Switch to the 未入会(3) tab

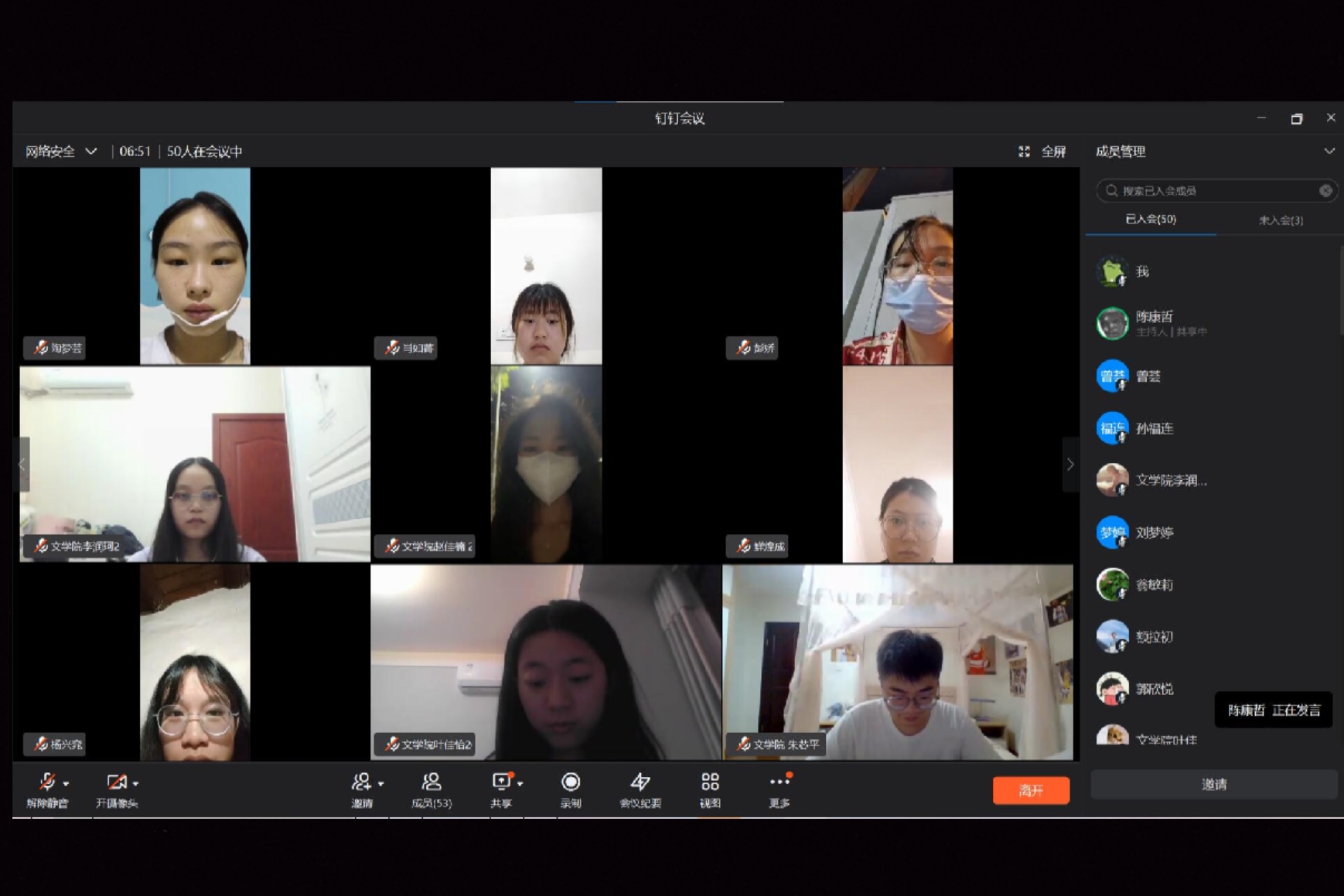click(1281, 220)
